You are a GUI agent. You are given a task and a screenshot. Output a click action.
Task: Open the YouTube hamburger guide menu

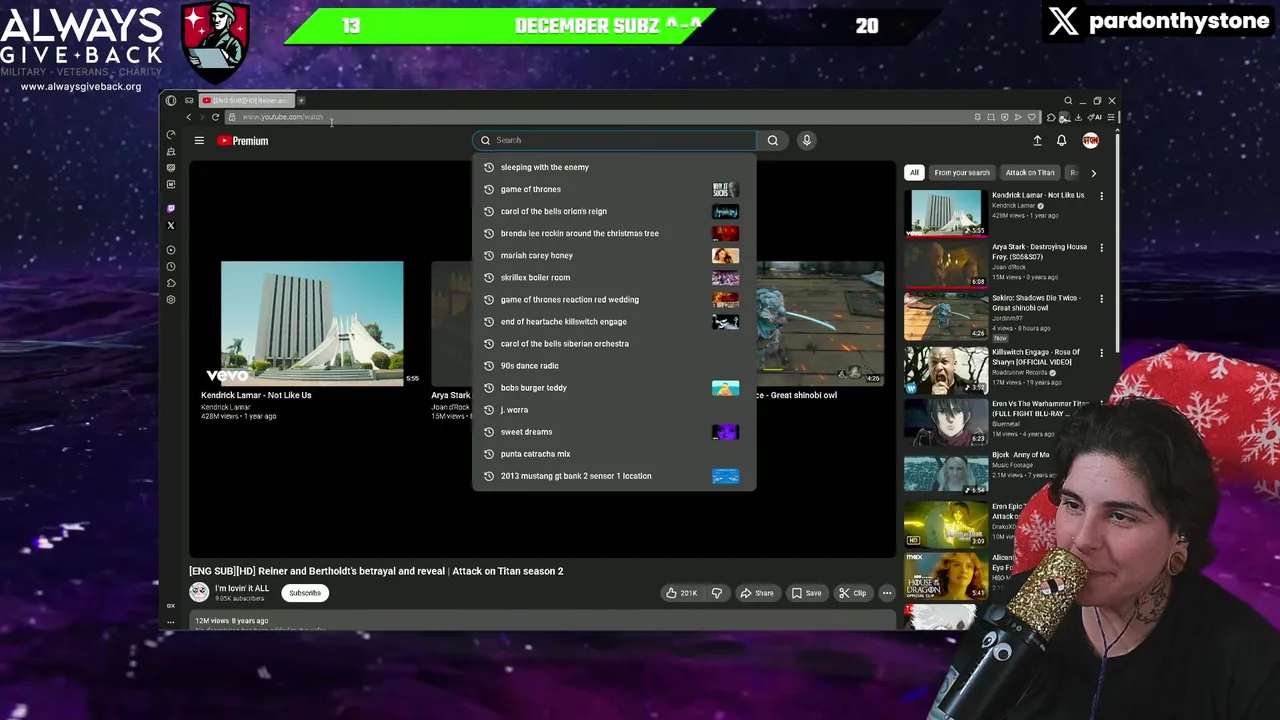199,141
